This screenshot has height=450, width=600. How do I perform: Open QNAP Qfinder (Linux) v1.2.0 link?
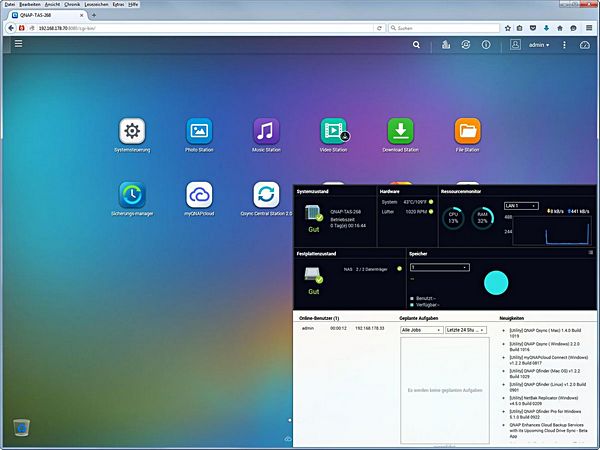[548, 387]
